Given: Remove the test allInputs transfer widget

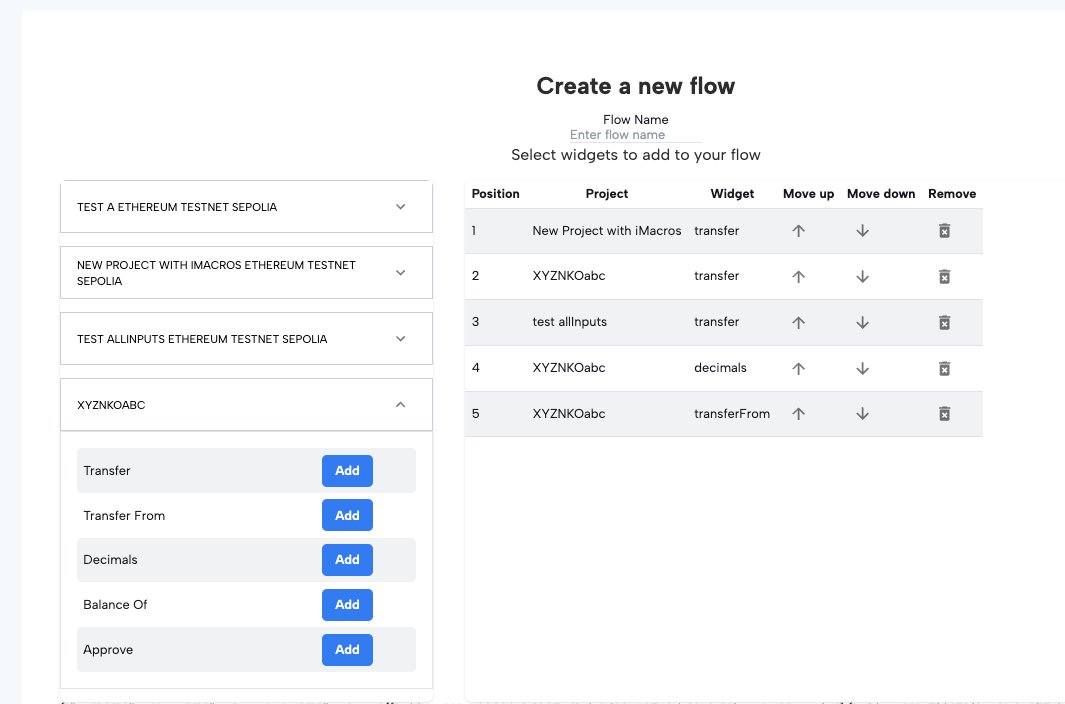Looking at the screenshot, I should click(943, 323).
